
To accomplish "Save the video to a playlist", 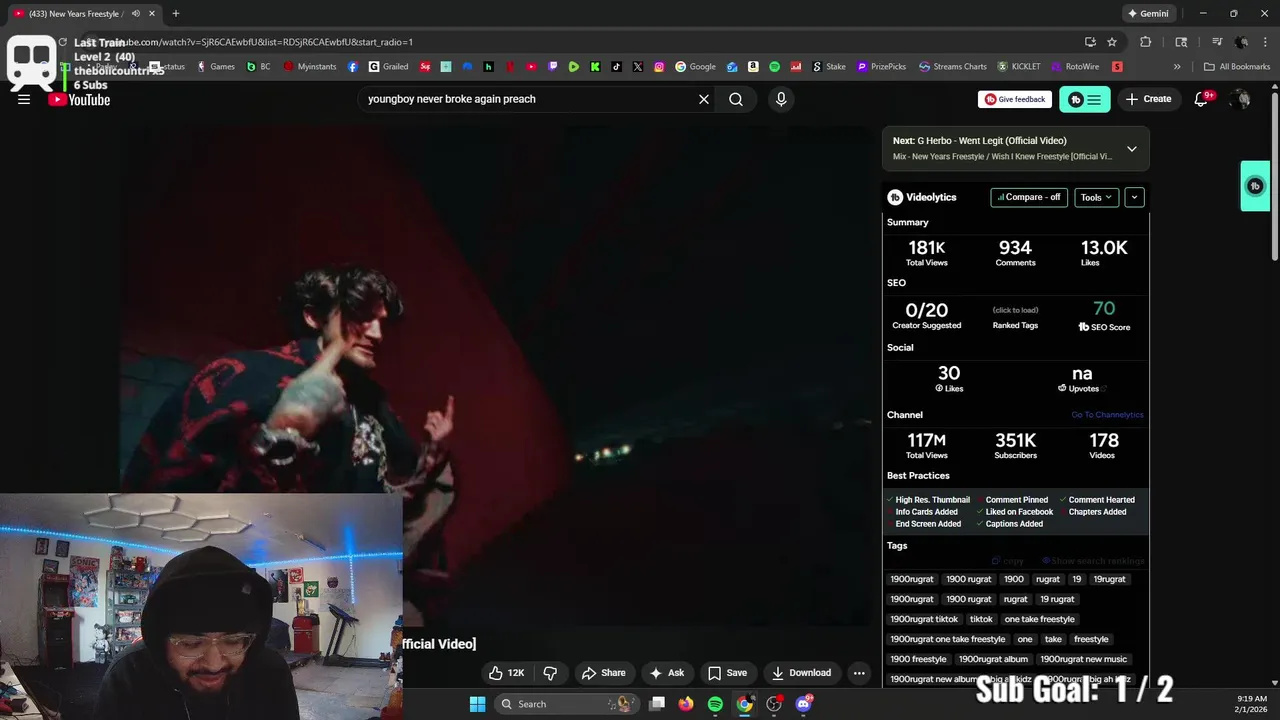I will (x=728, y=673).
